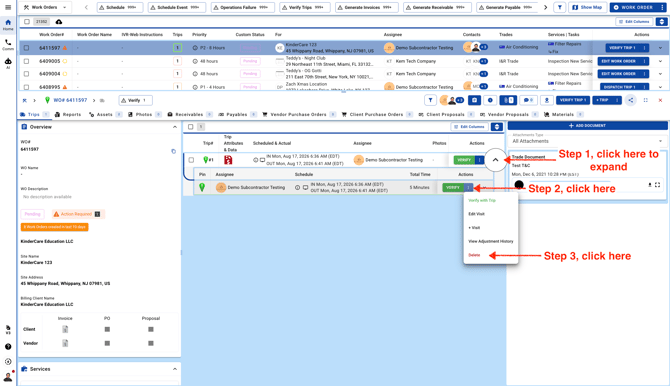
Task: Open the Work Orders module dropdown
Action: tap(45, 7)
